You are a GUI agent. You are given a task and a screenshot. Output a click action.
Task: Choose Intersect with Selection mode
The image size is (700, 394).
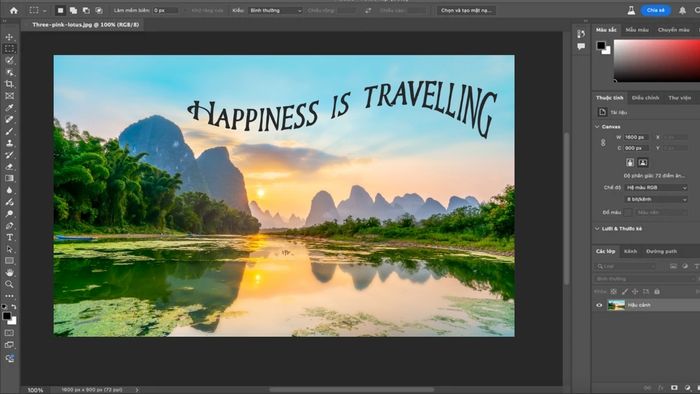coord(99,10)
